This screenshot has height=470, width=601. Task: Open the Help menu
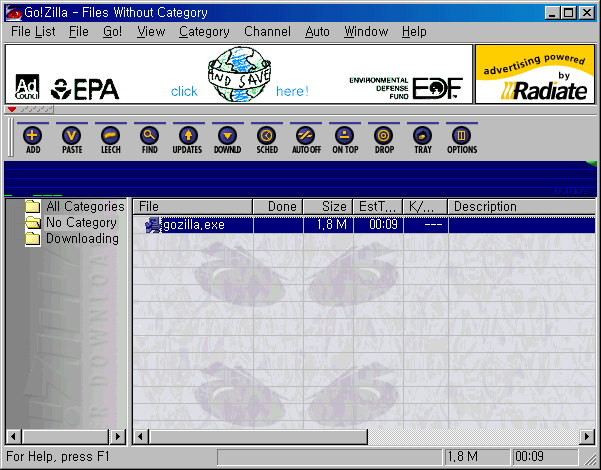click(x=414, y=31)
